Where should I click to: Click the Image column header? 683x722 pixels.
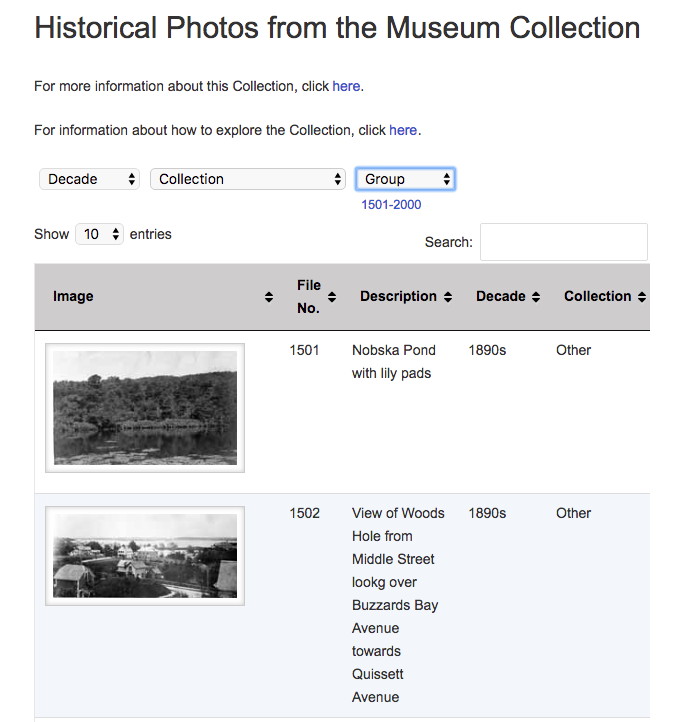tap(73, 297)
